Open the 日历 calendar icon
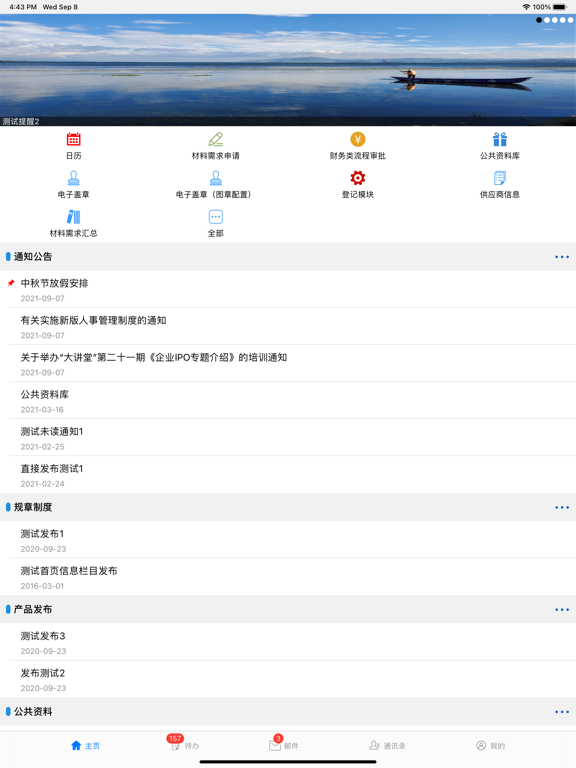This screenshot has width=576, height=768. [x=73, y=140]
